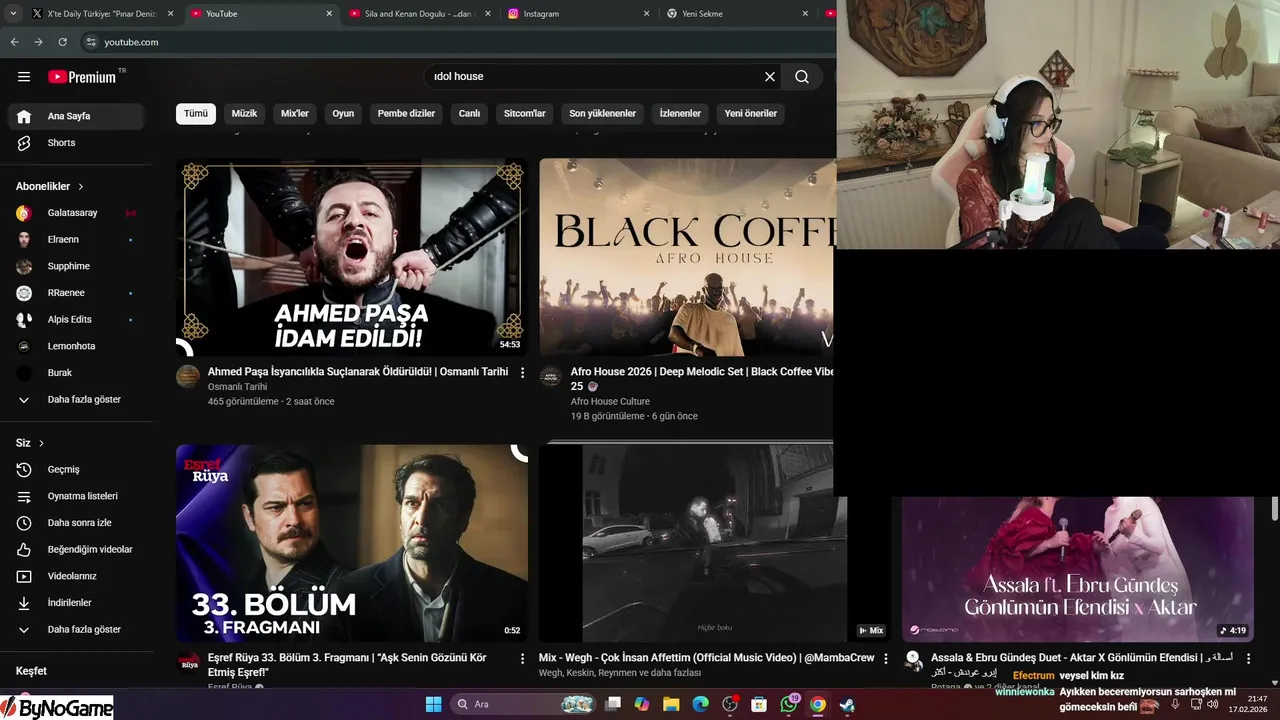Open the Elraenn subscription channel

(x=76, y=240)
